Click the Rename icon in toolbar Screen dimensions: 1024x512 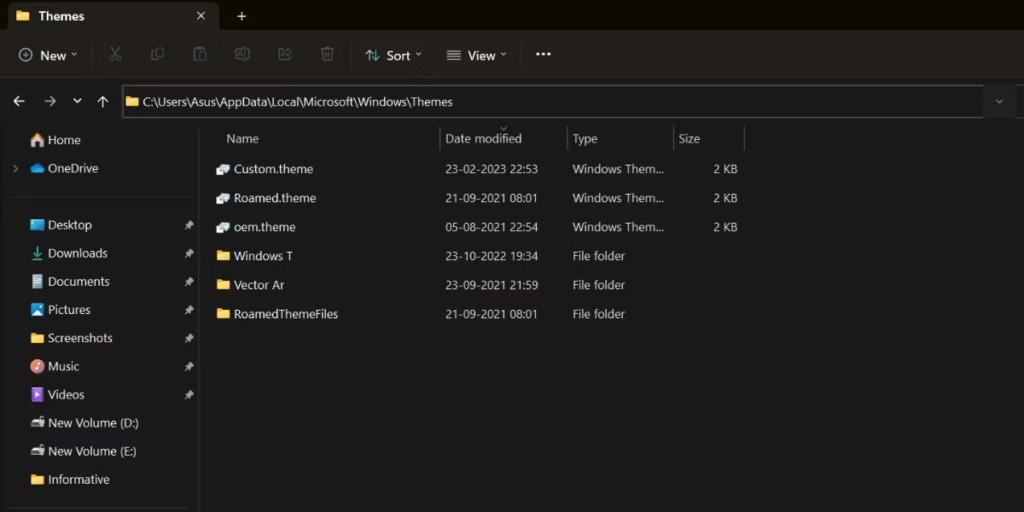tap(242, 55)
